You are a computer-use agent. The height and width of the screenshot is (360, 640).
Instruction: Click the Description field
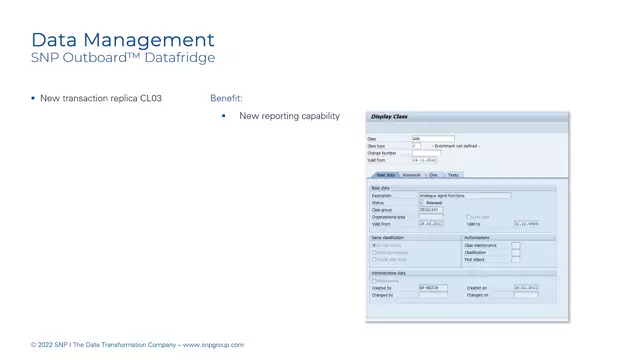[x=465, y=196]
